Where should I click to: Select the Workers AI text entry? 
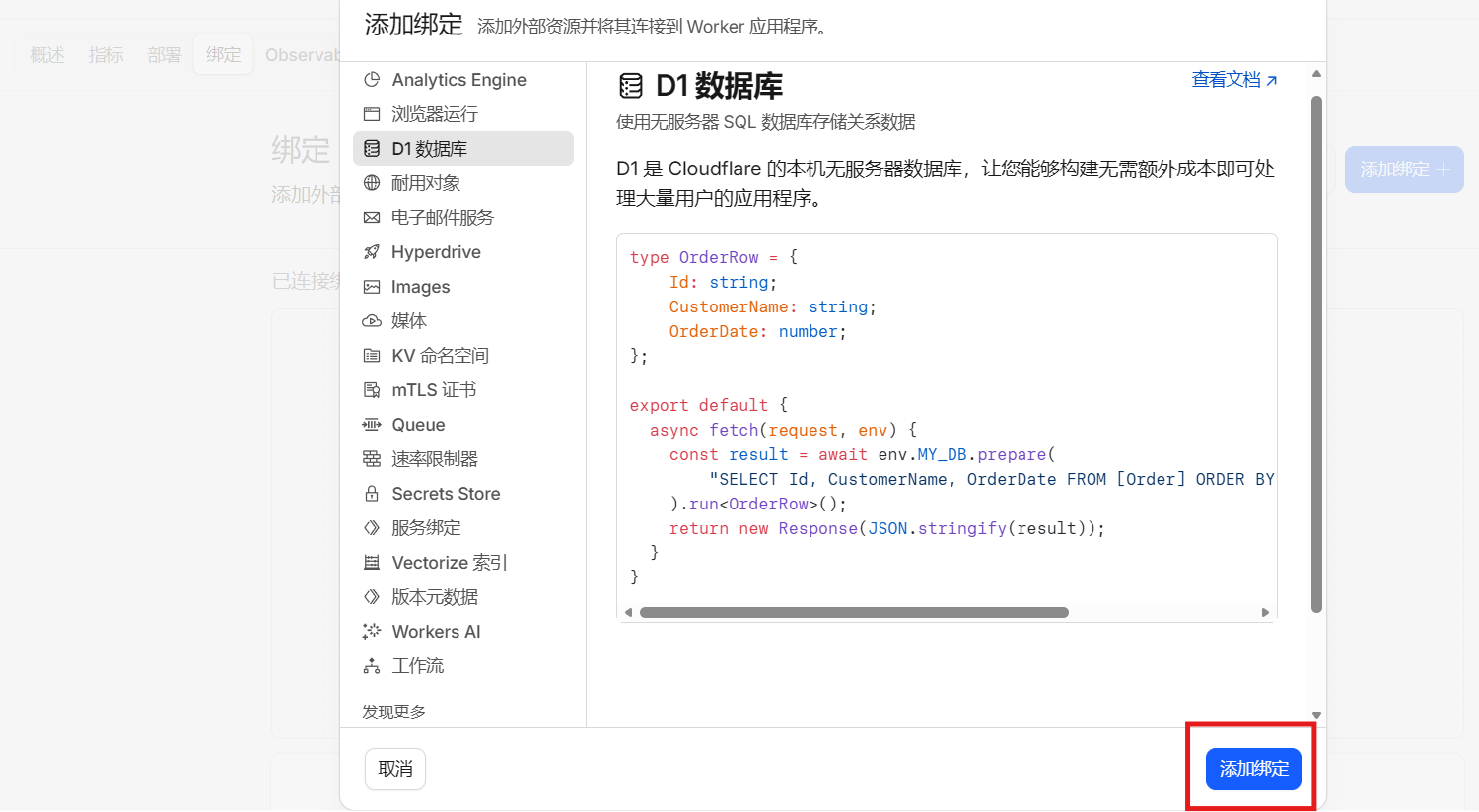pyautogui.click(x=436, y=632)
